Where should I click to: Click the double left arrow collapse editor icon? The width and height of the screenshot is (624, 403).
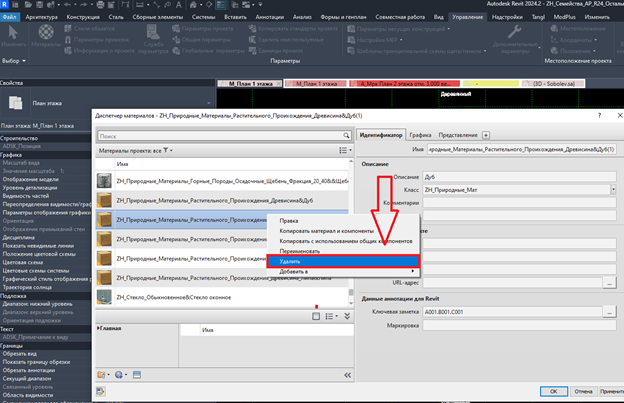[x=347, y=375]
